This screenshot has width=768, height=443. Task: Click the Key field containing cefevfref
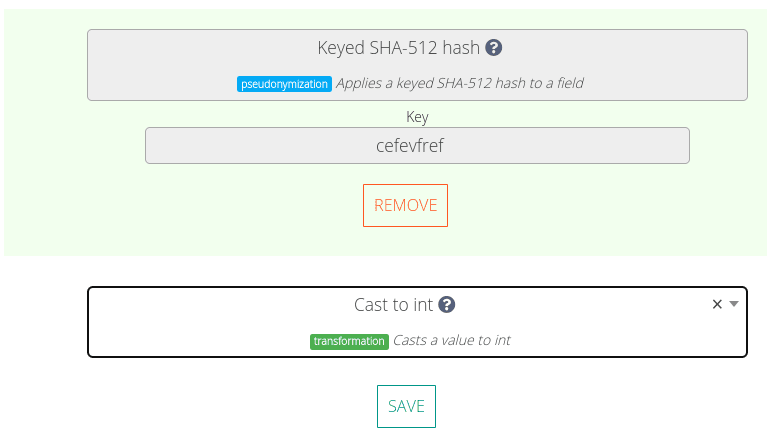(x=417, y=145)
